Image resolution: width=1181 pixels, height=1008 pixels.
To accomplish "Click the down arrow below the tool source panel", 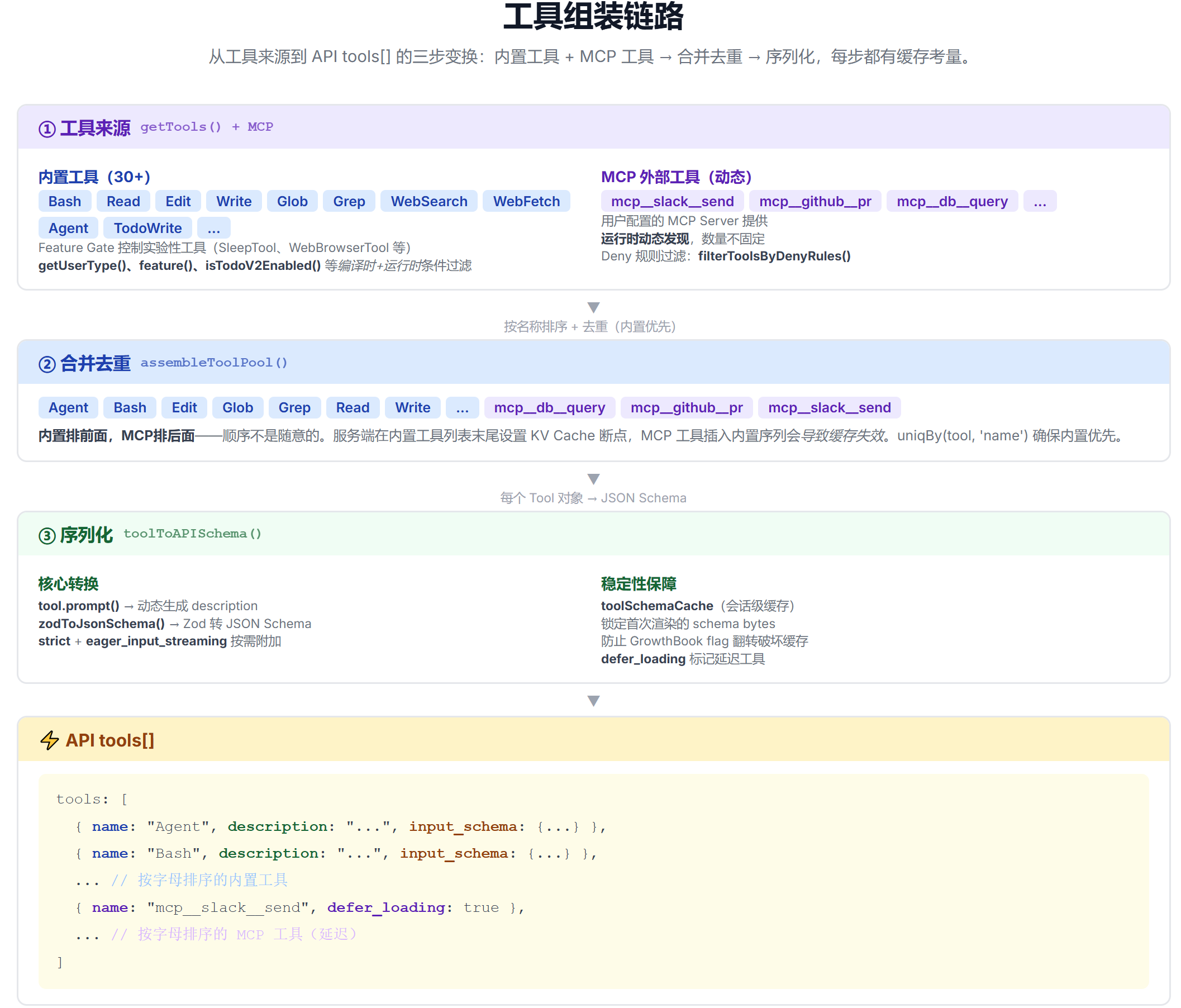I will [x=593, y=307].
